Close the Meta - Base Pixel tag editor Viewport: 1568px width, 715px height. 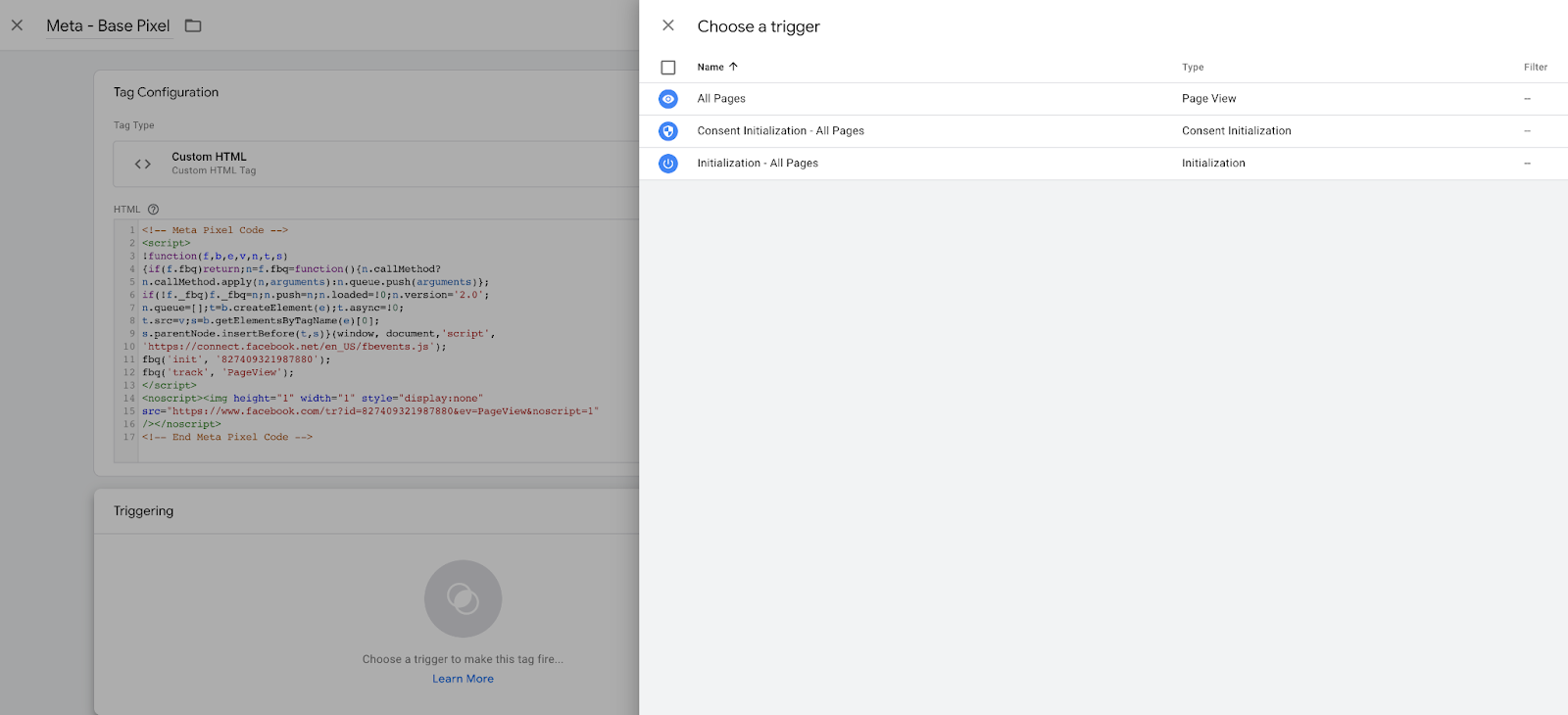[17, 25]
